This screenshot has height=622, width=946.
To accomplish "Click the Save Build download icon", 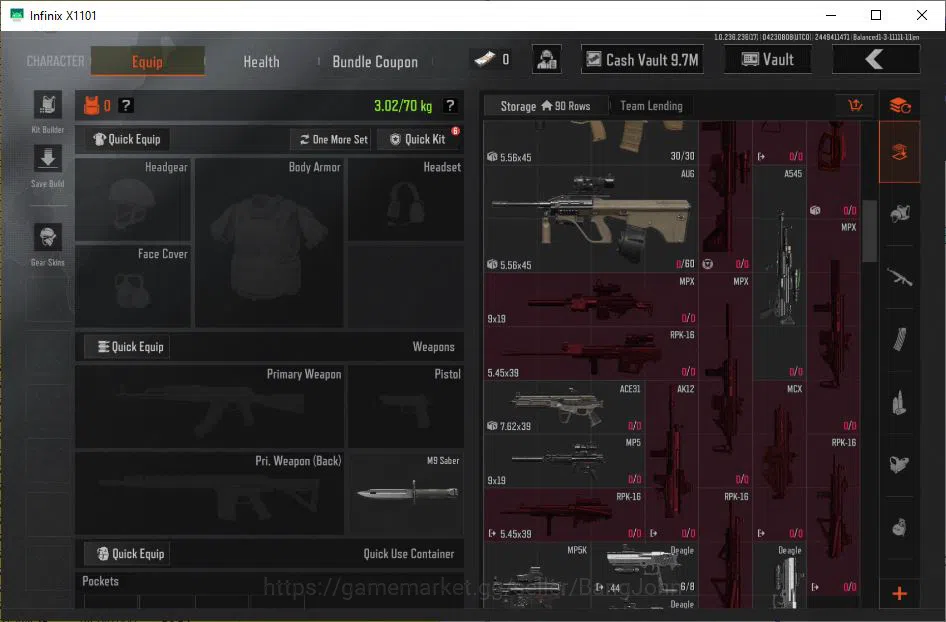I will point(48,159).
